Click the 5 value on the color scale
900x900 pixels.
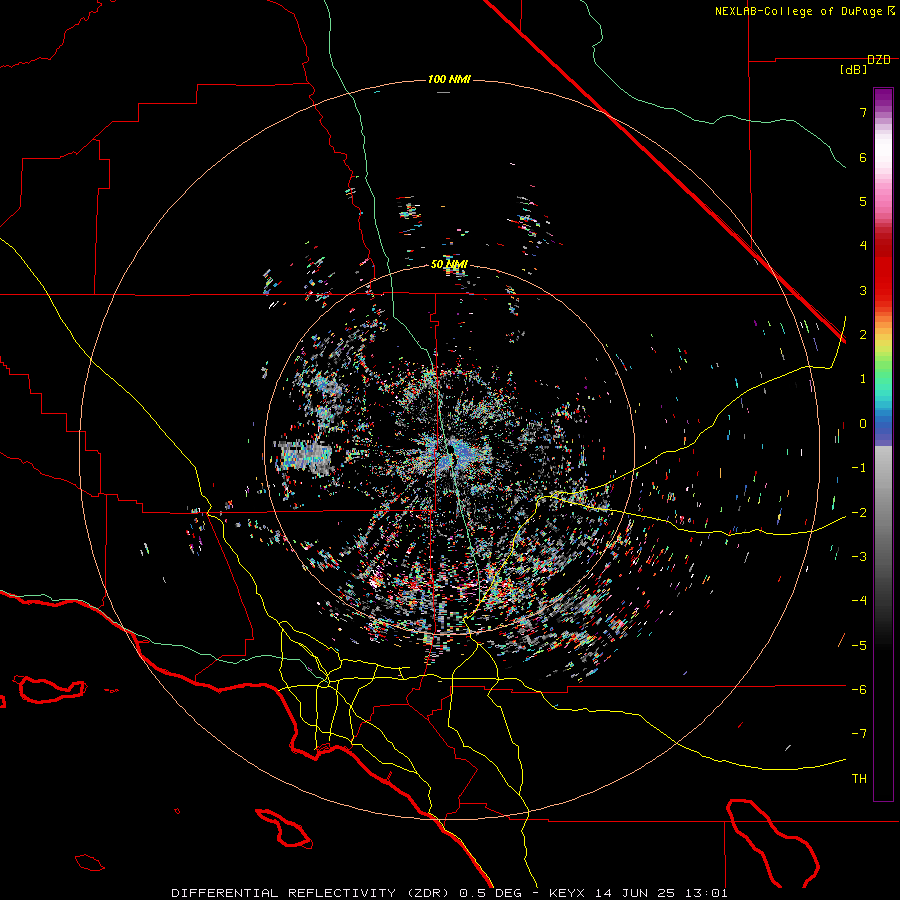pos(863,201)
